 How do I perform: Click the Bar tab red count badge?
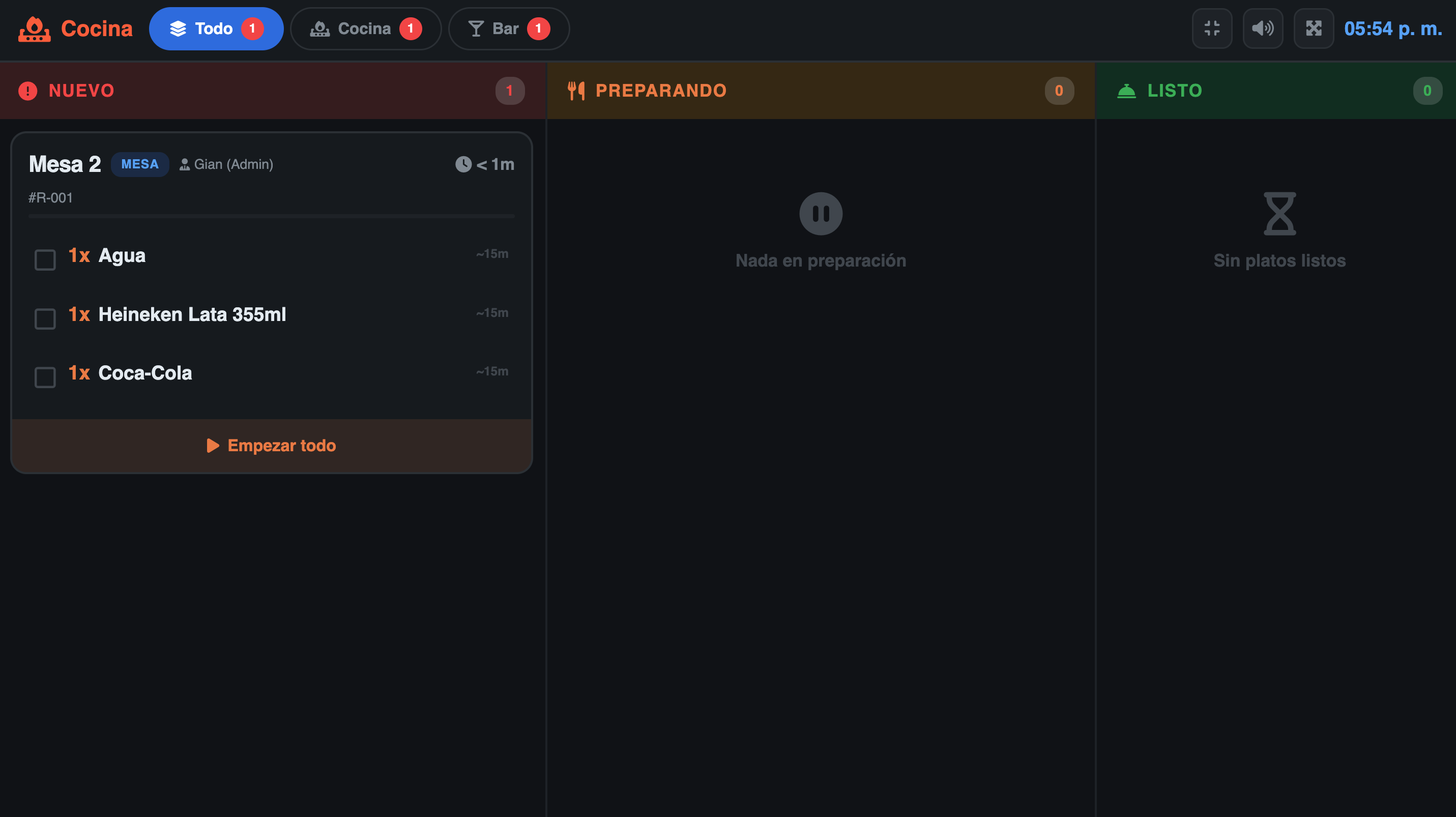538,29
